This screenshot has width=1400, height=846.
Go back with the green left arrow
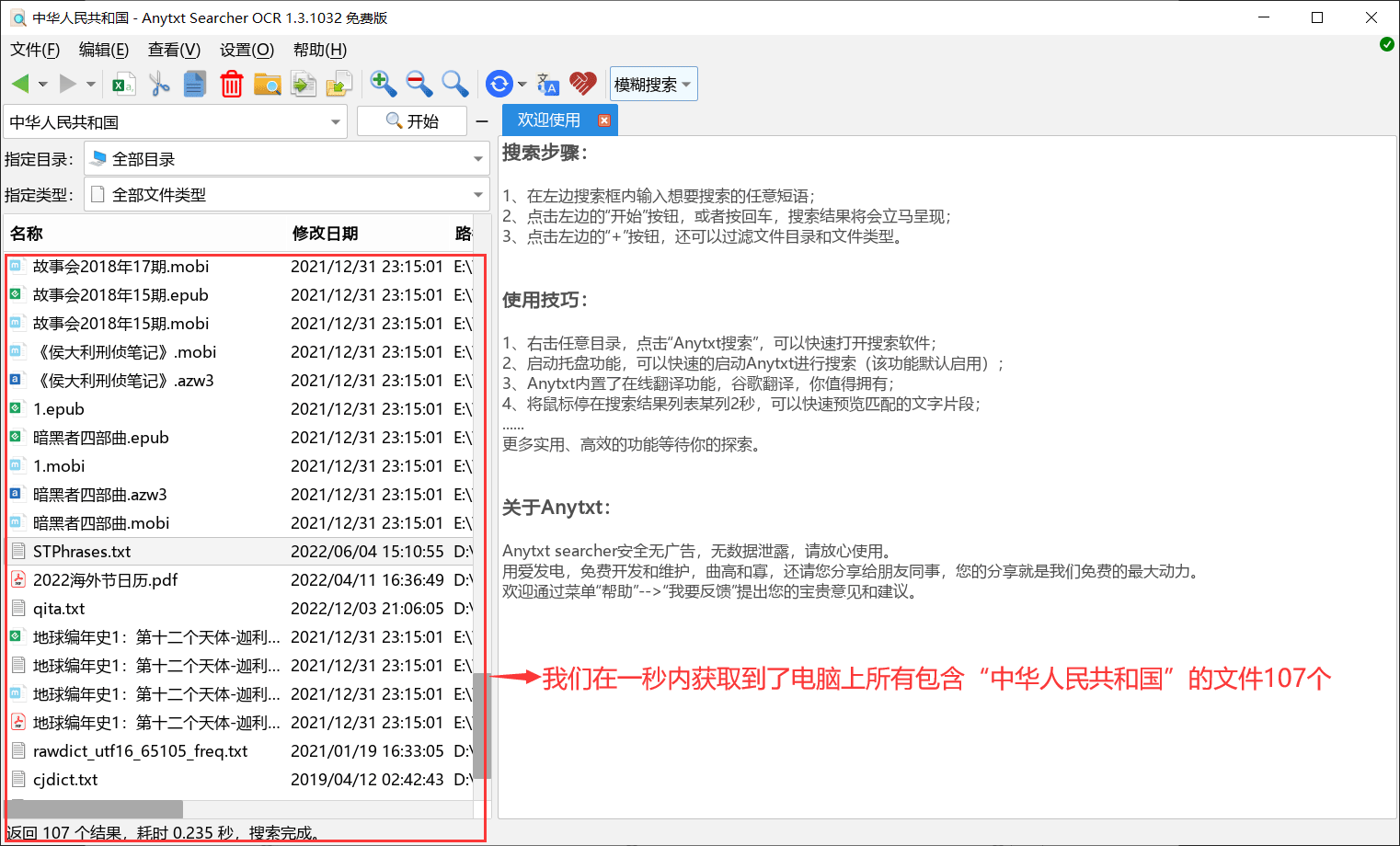coord(20,84)
